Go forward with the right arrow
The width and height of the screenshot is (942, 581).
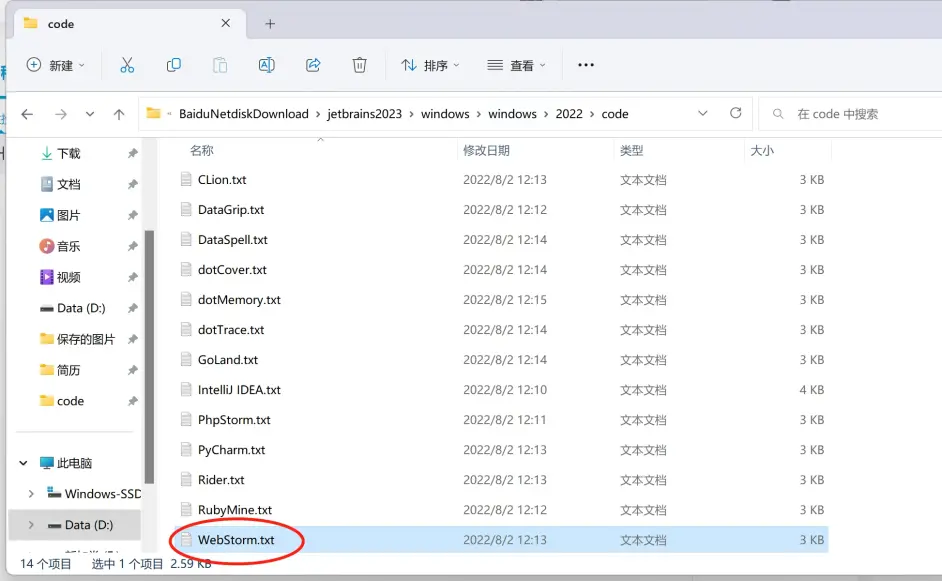point(61,114)
